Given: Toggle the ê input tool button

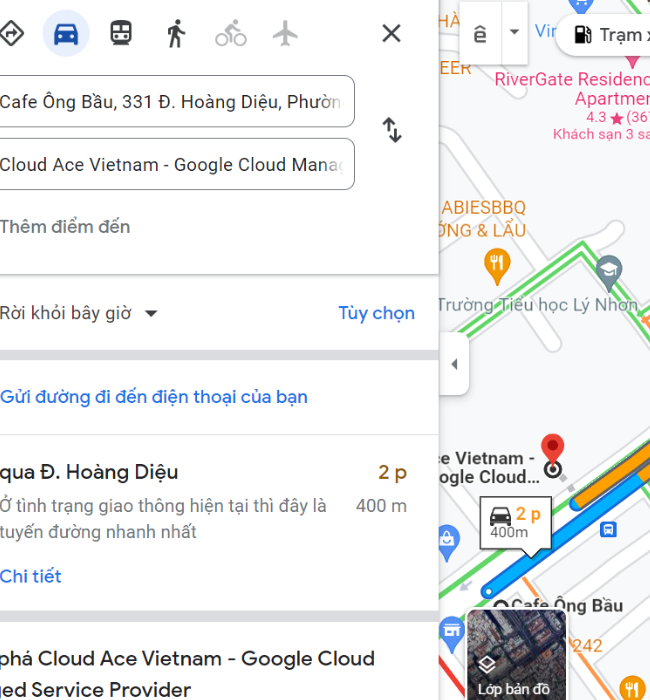Looking at the screenshot, I should tap(480, 33).
